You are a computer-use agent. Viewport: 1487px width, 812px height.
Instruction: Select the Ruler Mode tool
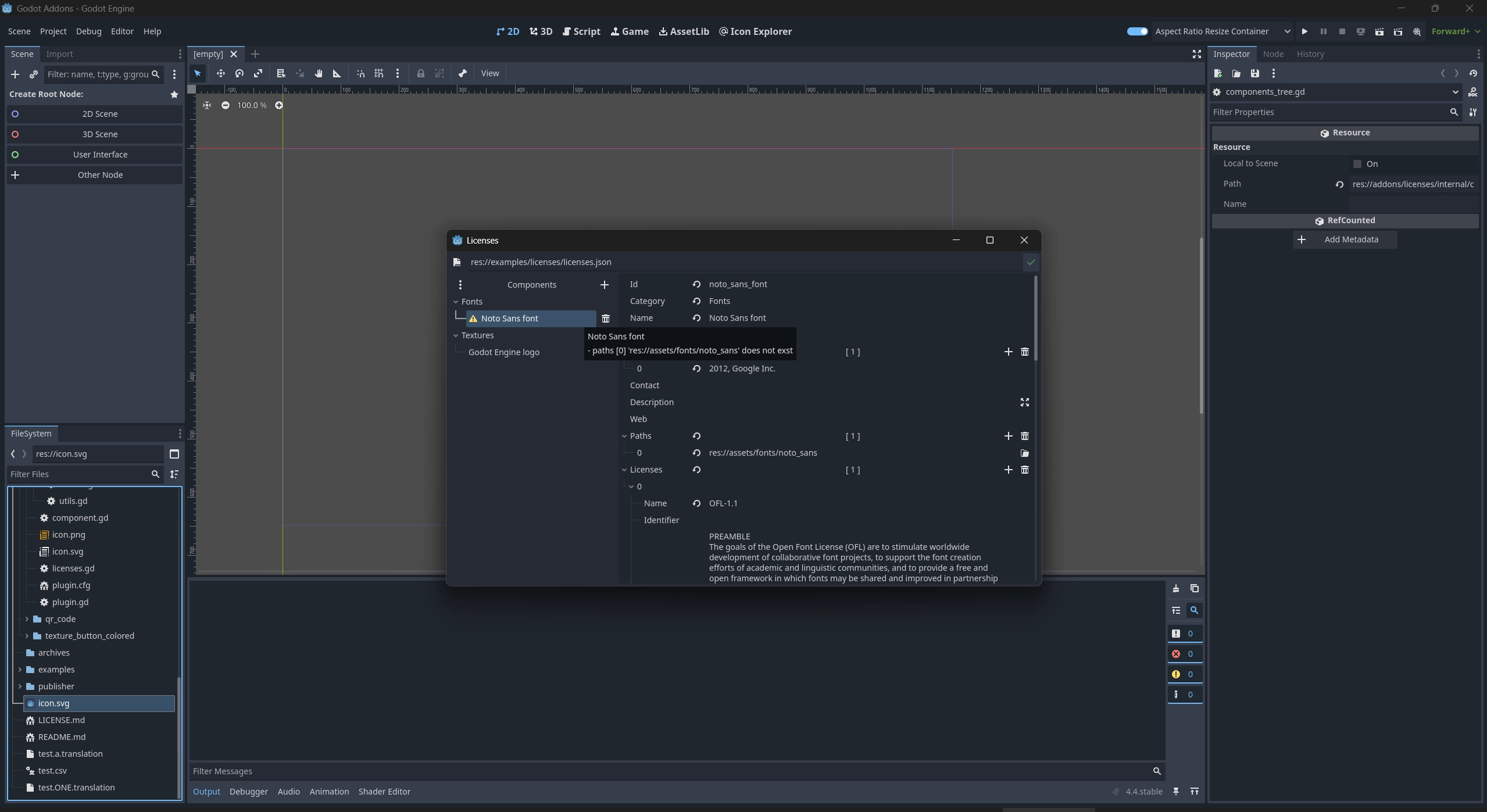(x=337, y=73)
